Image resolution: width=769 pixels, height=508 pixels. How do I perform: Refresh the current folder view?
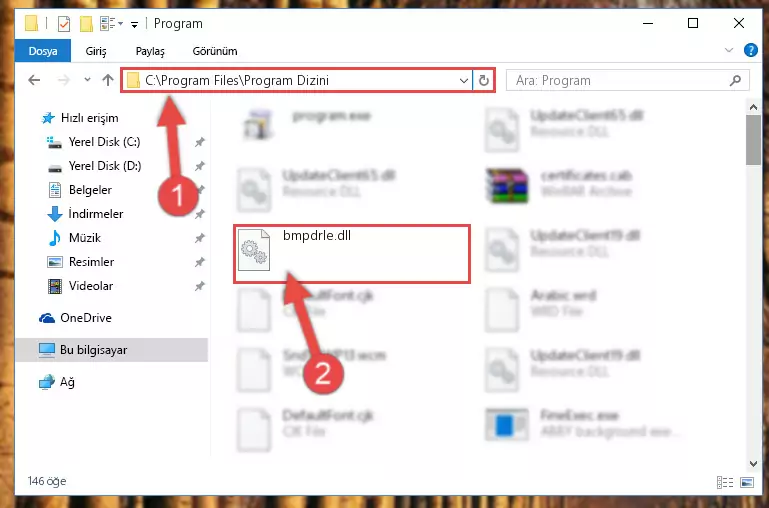click(x=484, y=80)
